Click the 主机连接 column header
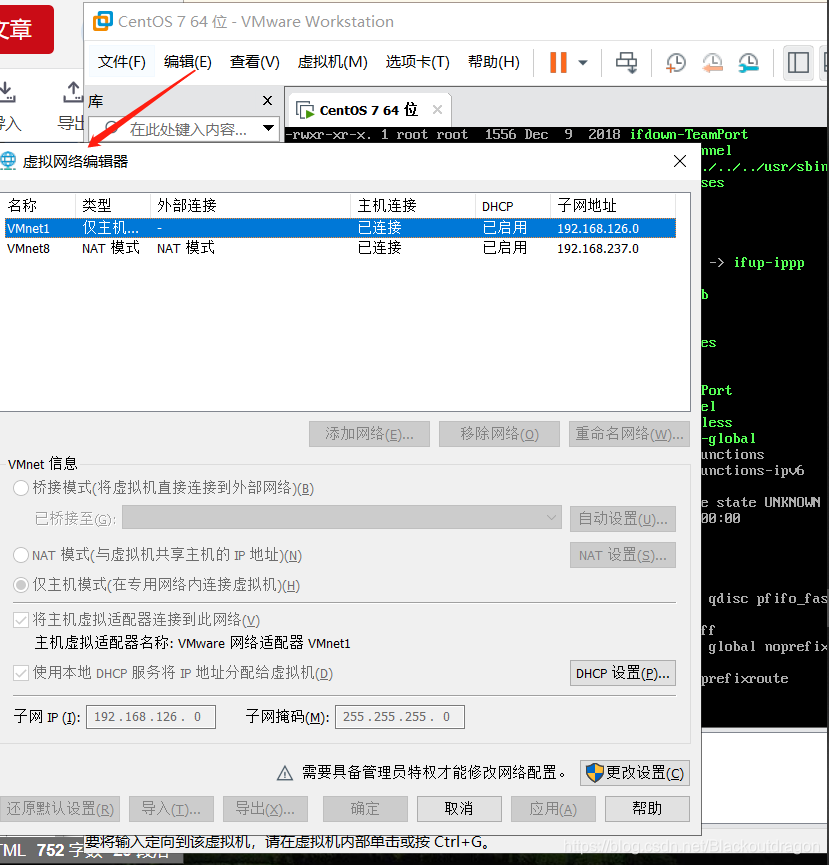This screenshot has height=865, width=829. coord(413,206)
